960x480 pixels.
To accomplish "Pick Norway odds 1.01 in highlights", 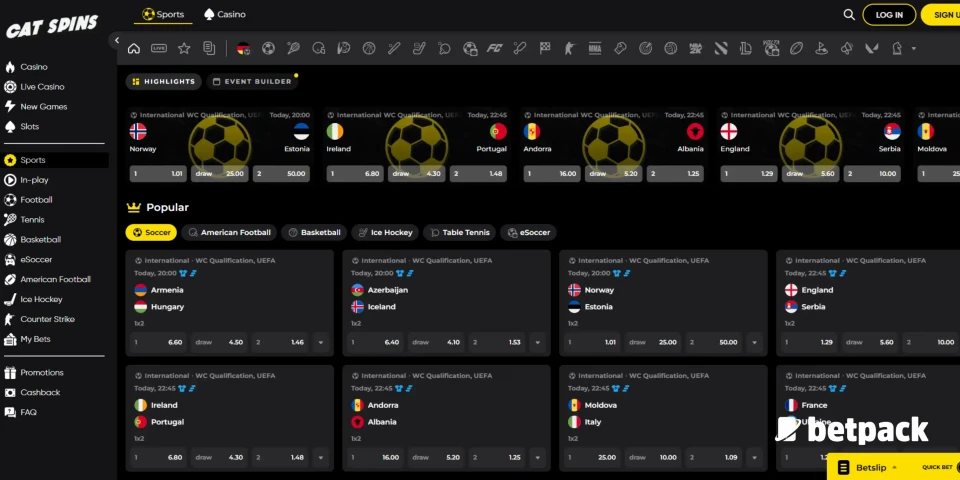I will point(159,173).
